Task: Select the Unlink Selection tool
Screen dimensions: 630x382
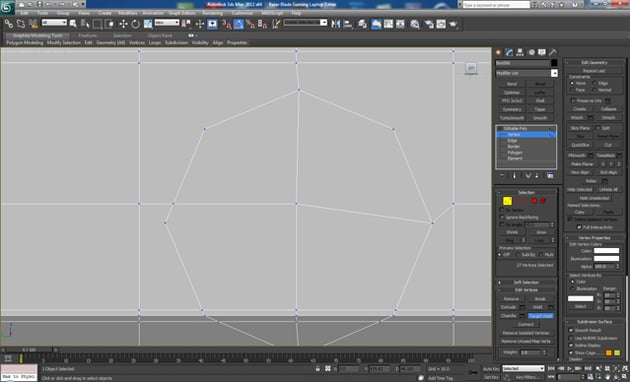Action: pos(21,24)
